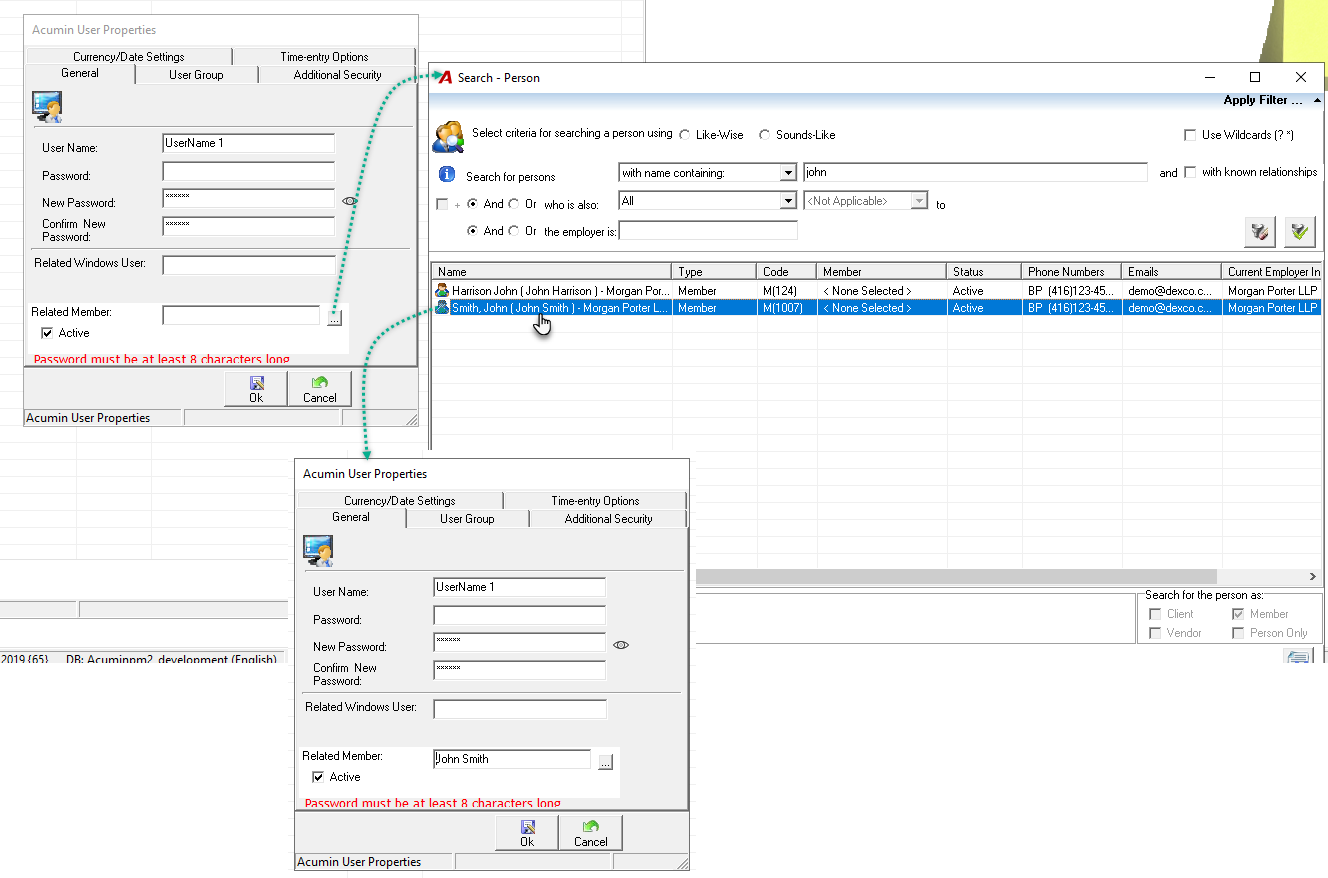This screenshot has width=1328, height=878.
Task: Open the Related Member browse button in the top dialog
Action: coord(334,317)
